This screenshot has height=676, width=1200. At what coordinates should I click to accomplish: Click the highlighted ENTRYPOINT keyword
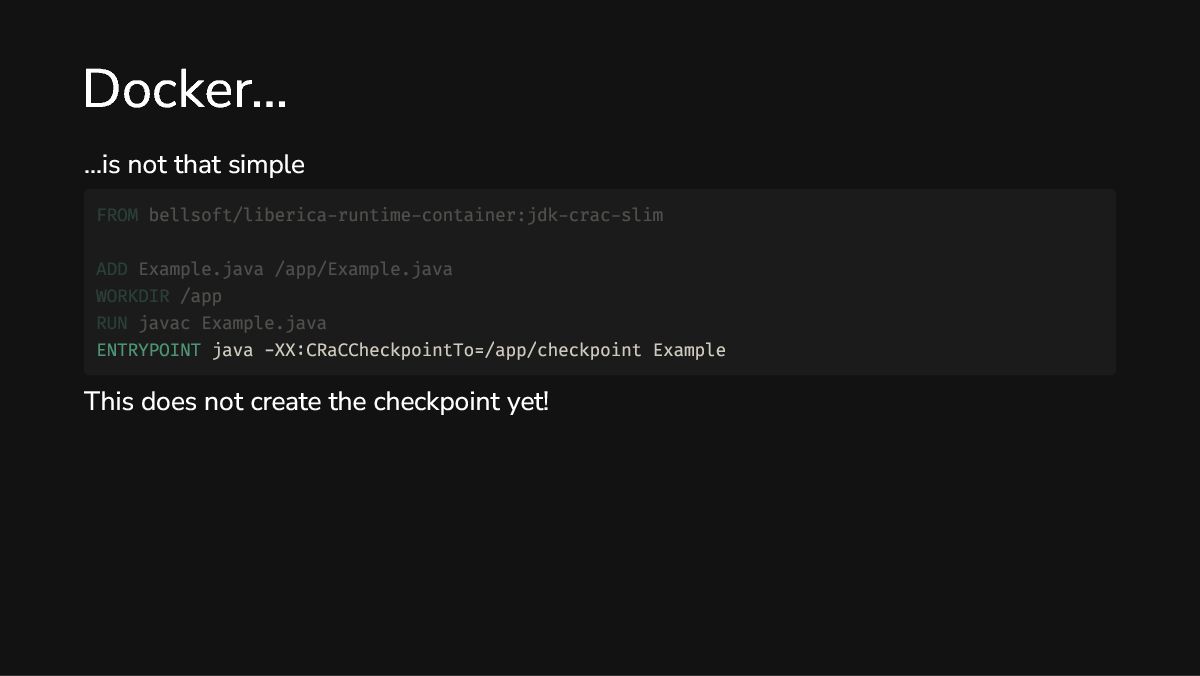tap(148, 350)
